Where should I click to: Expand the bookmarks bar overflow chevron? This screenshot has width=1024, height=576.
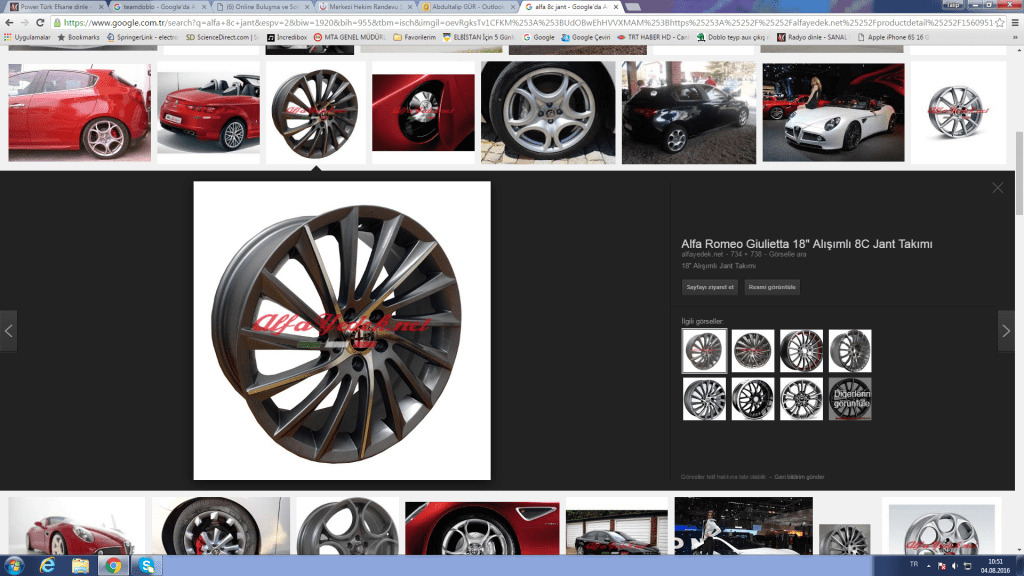coord(1015,37)
